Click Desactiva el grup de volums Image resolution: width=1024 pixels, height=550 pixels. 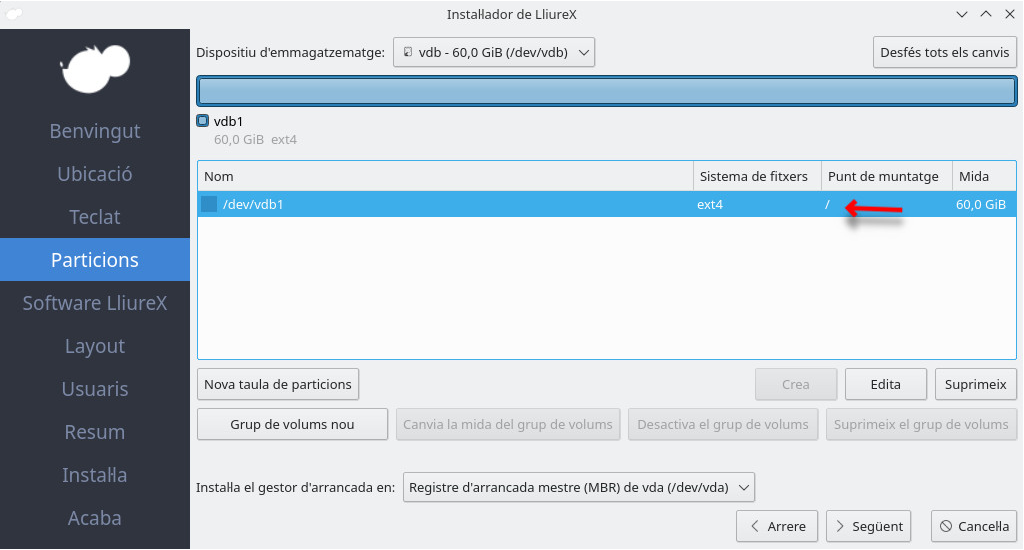[723, 425]
